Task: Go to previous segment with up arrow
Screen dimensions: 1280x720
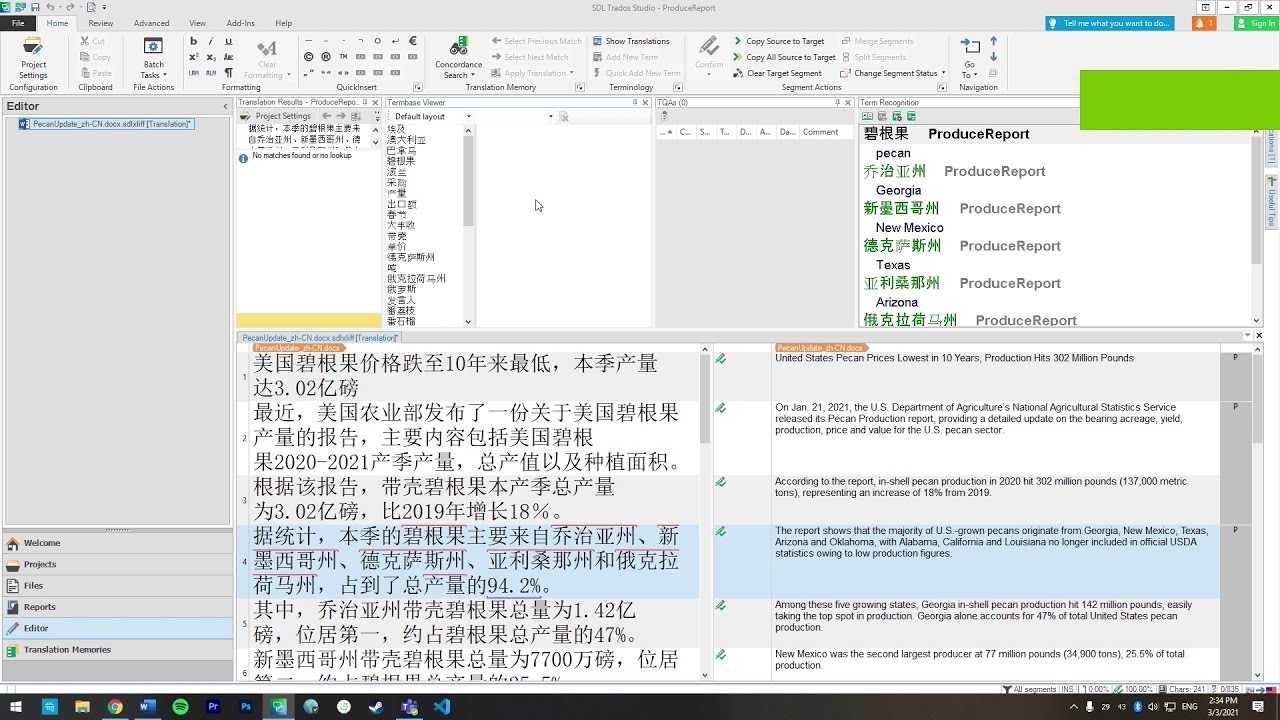Action: pos(993,41)
